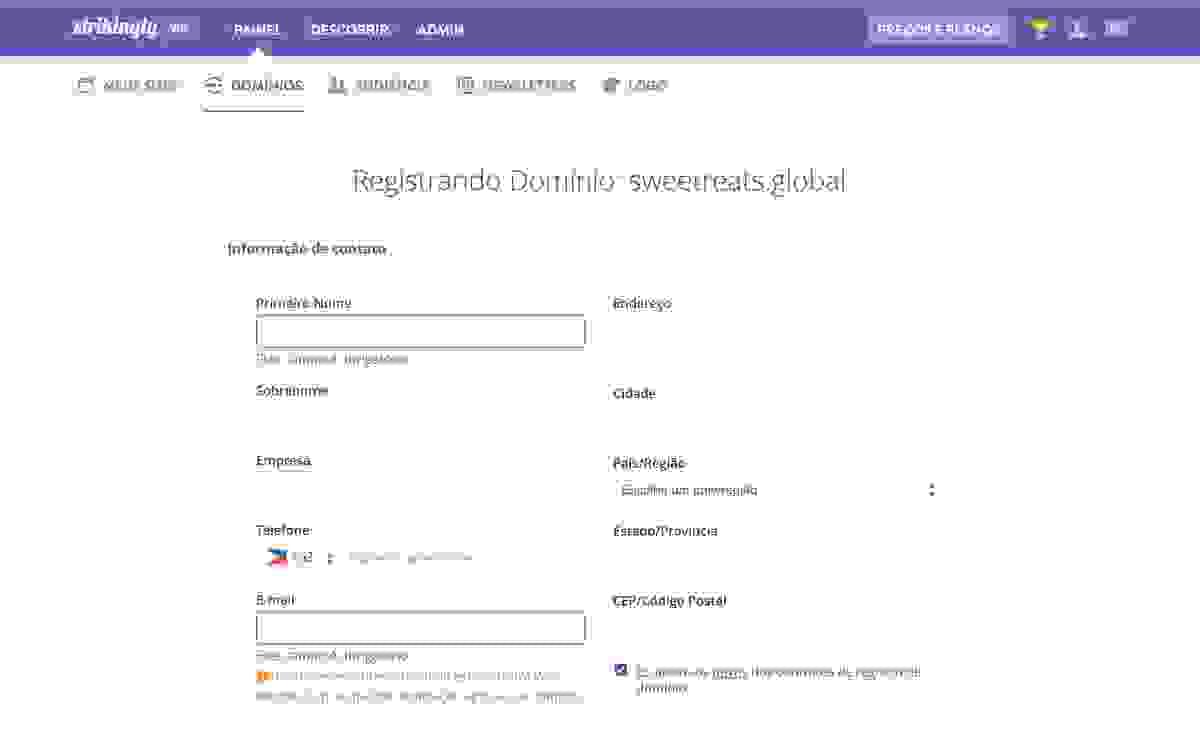Click the rightmost icon in the purple header
This screenshot has width=1200, height=747.
1116,28
